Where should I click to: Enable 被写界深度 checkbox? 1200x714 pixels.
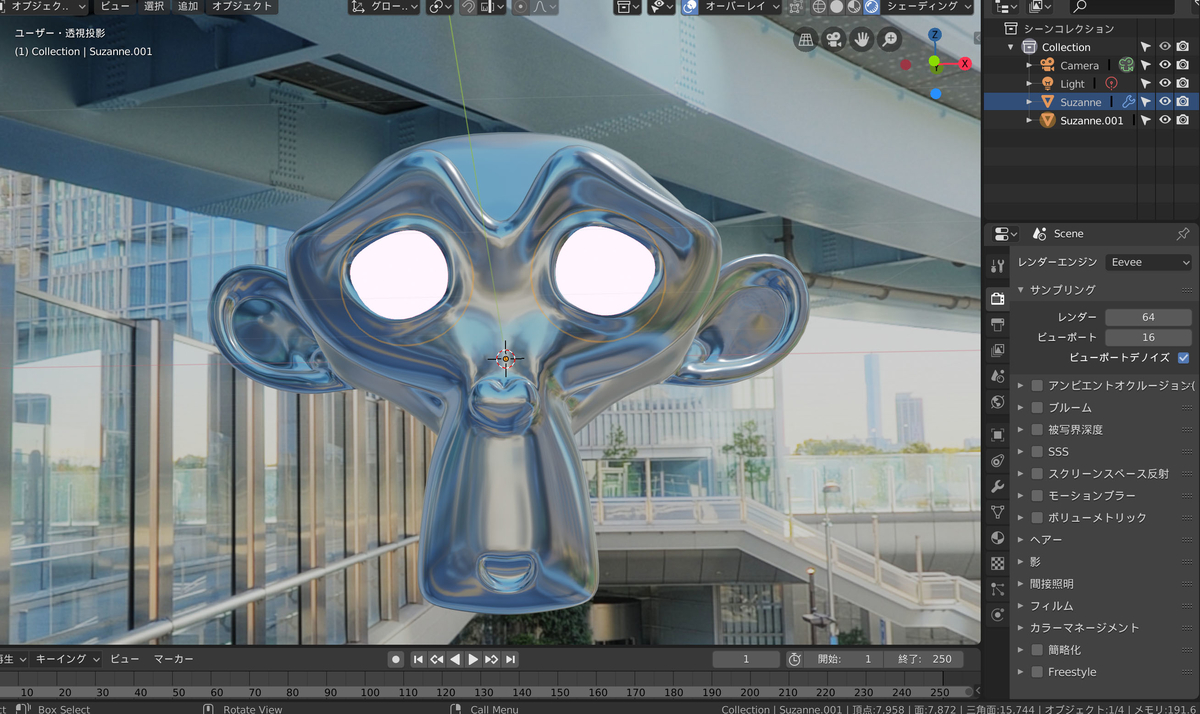[1038, 430]
